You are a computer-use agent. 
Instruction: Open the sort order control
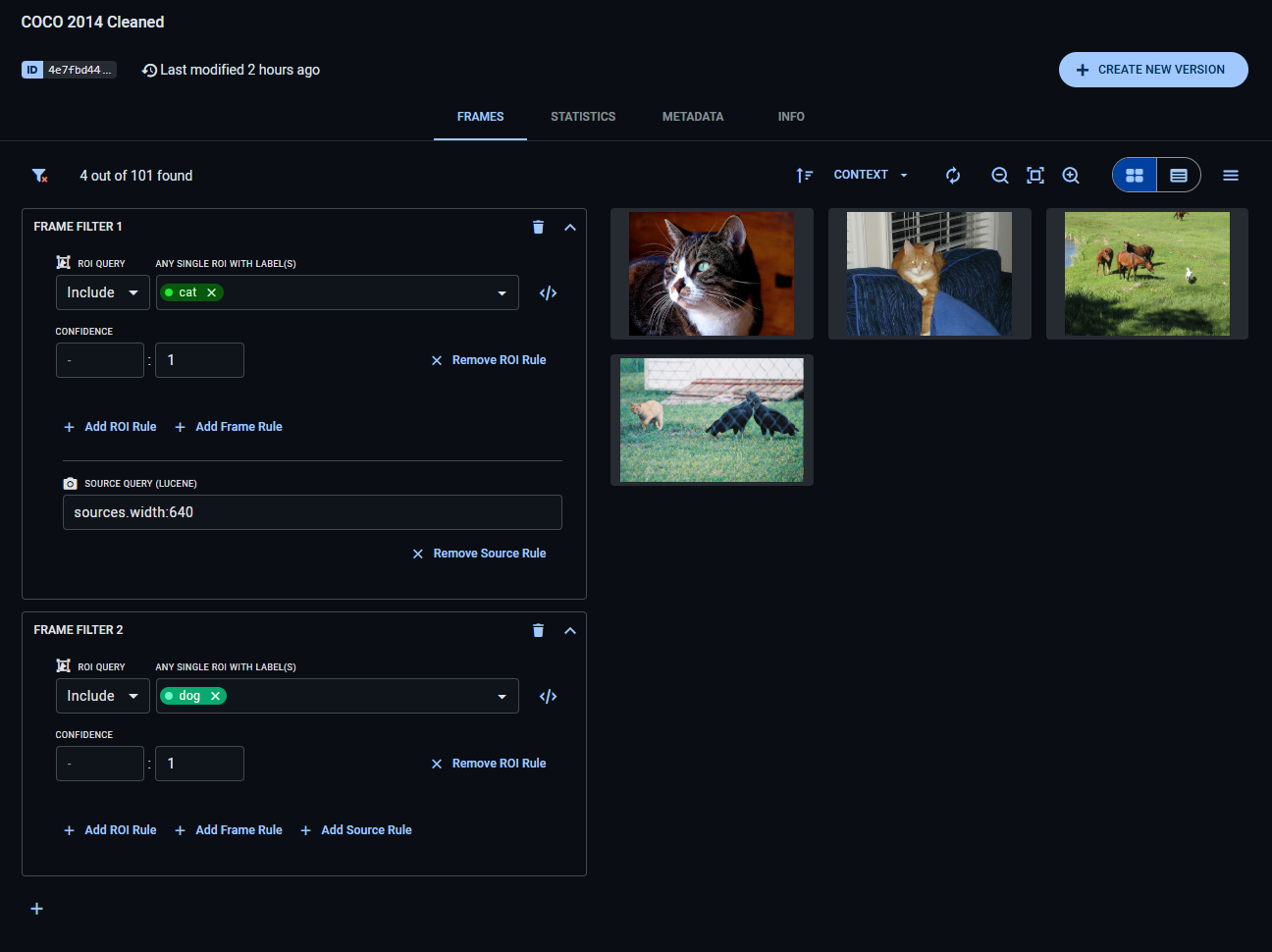coord(804,175)
